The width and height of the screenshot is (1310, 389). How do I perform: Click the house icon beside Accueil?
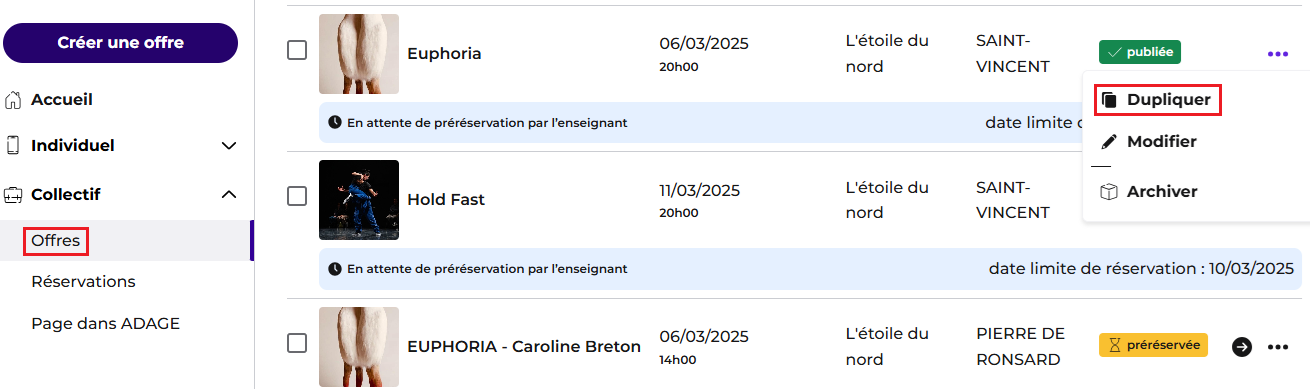[13, 100]
